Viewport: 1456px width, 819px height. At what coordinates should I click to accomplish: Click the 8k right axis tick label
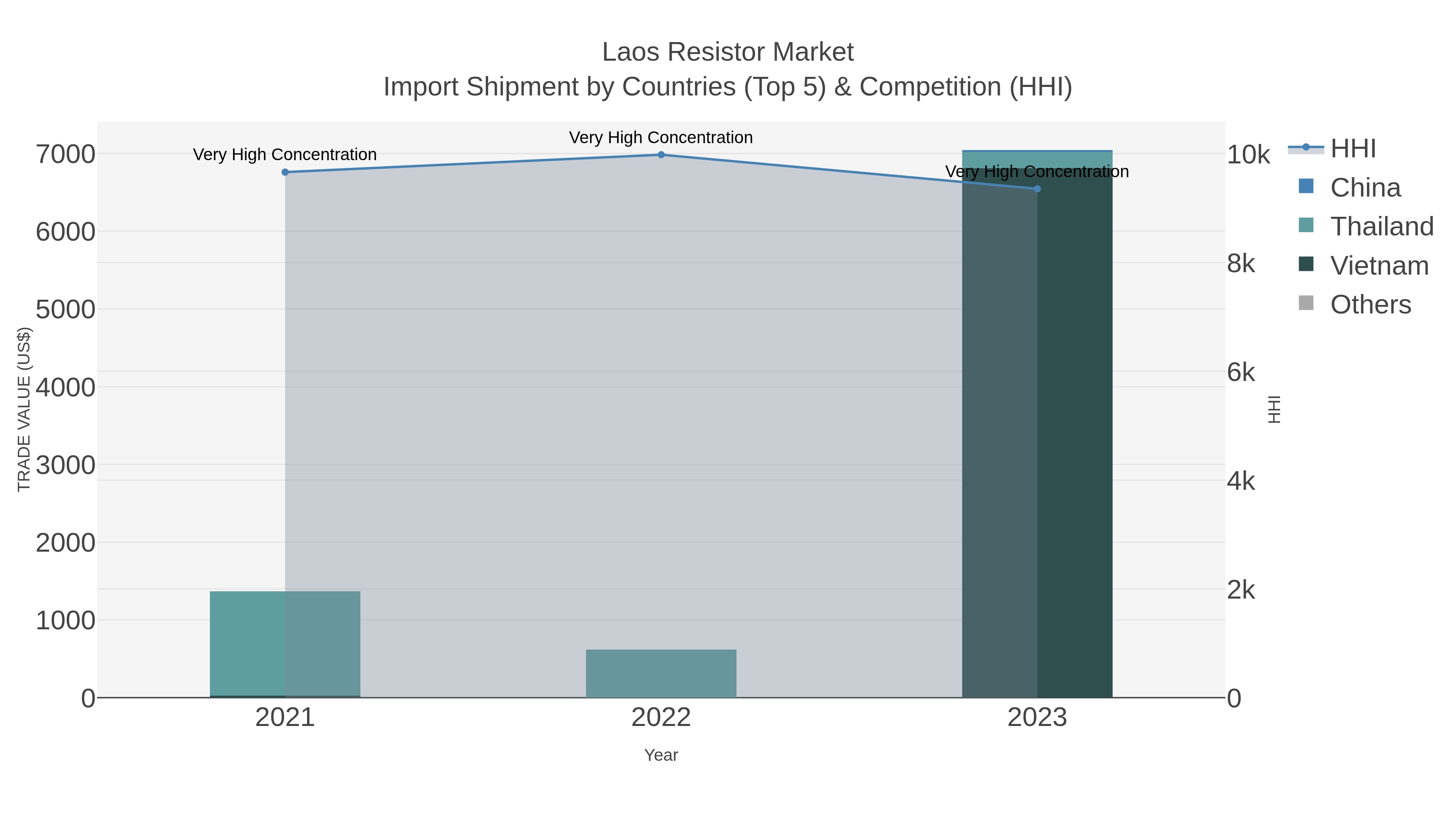(x=1241, y=263)
